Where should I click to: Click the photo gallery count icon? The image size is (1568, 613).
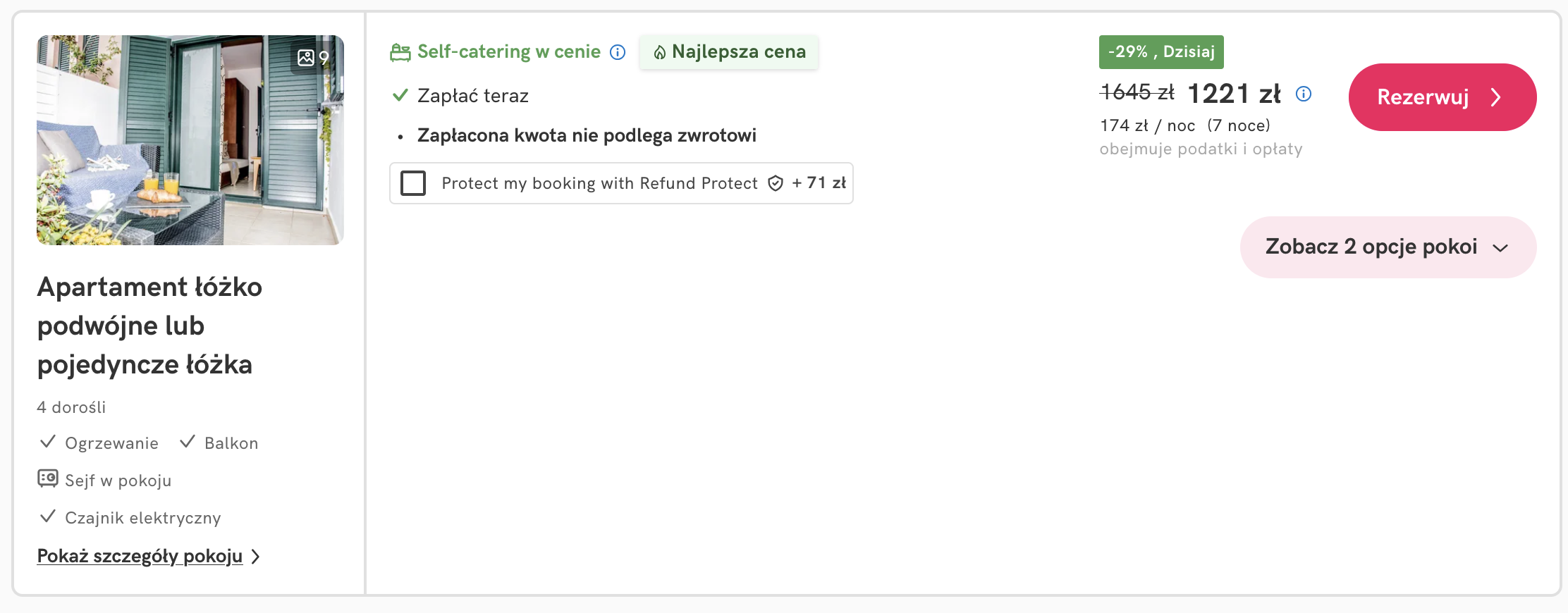tap(306, 58)
